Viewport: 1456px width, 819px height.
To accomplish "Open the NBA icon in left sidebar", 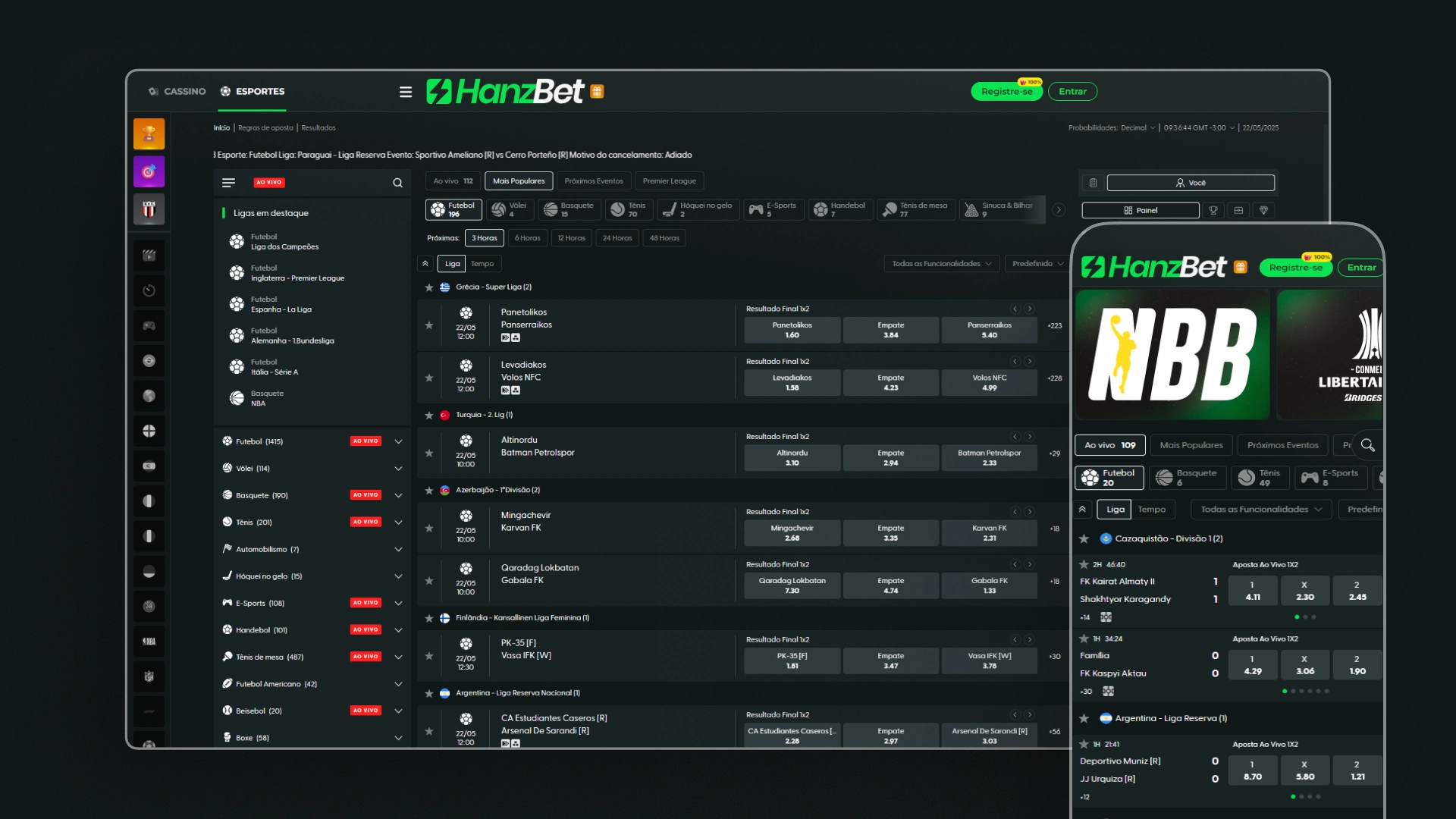I will tap(149, 642).
